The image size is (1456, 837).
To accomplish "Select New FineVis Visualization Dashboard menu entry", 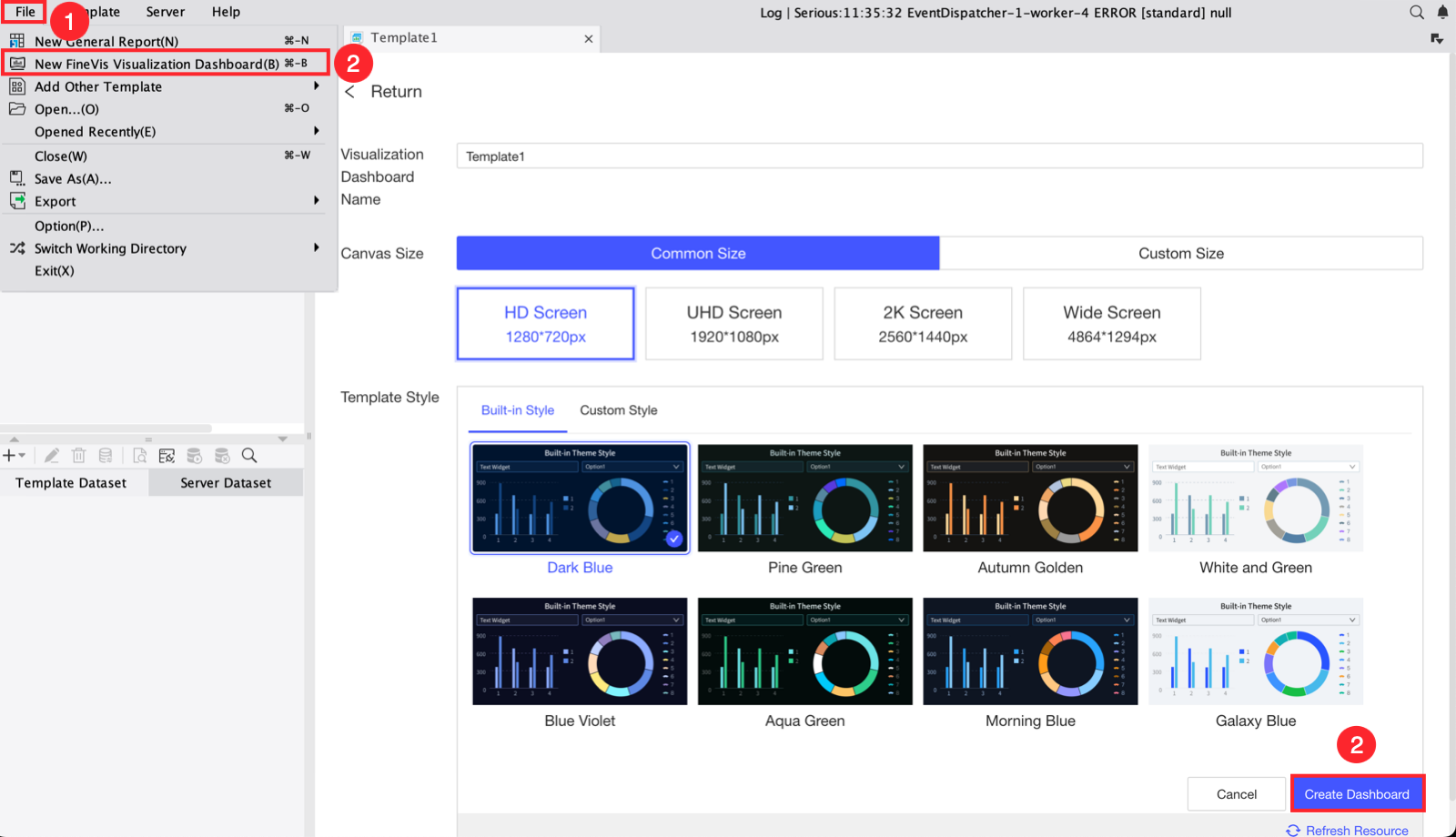I will (x=166, y=64).
